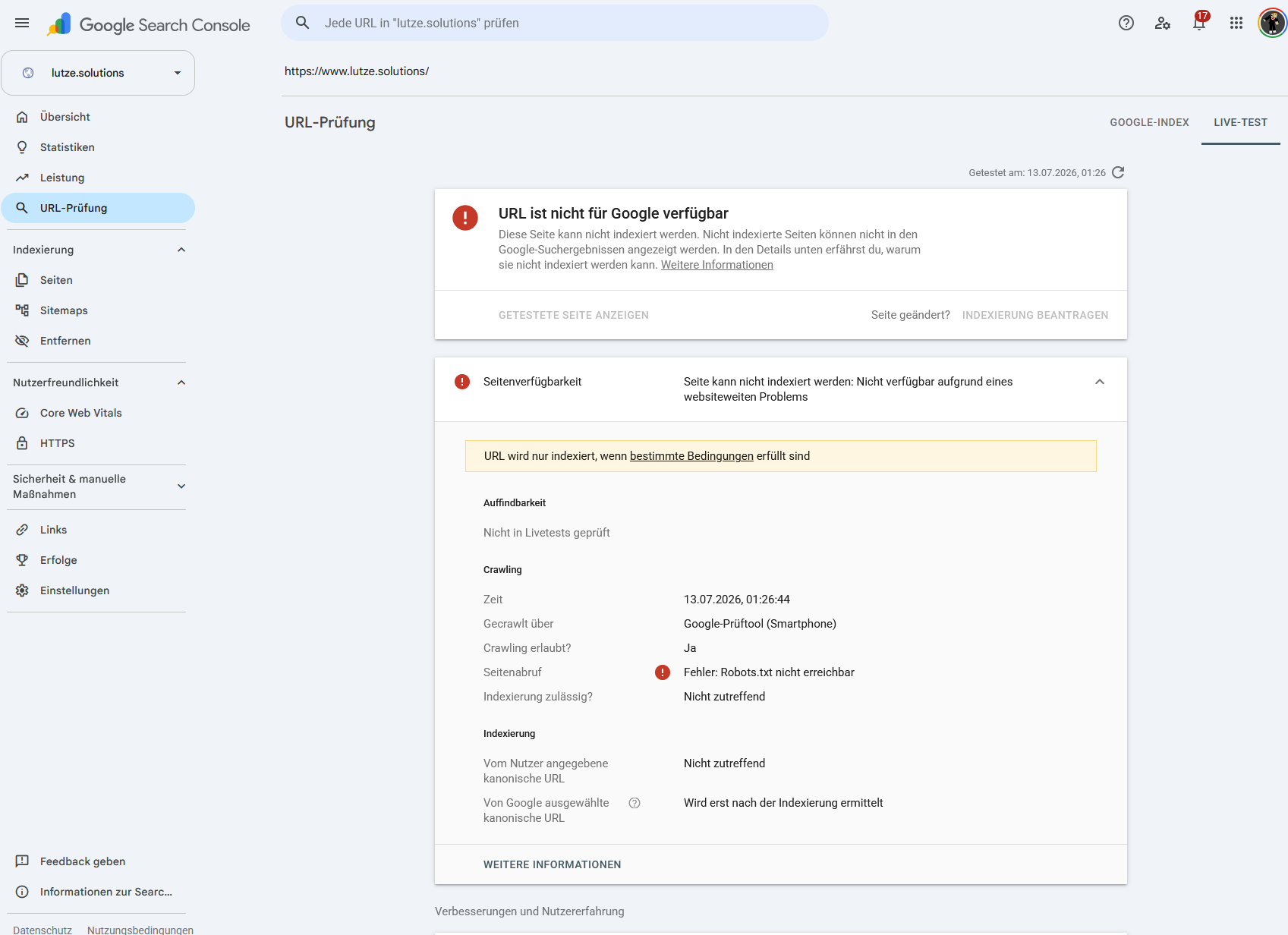Image resolution: width=1288 pixels, height=935 pixels.
Task: Click the Einstellungen gear icon
Action: (x=22, y=590)
